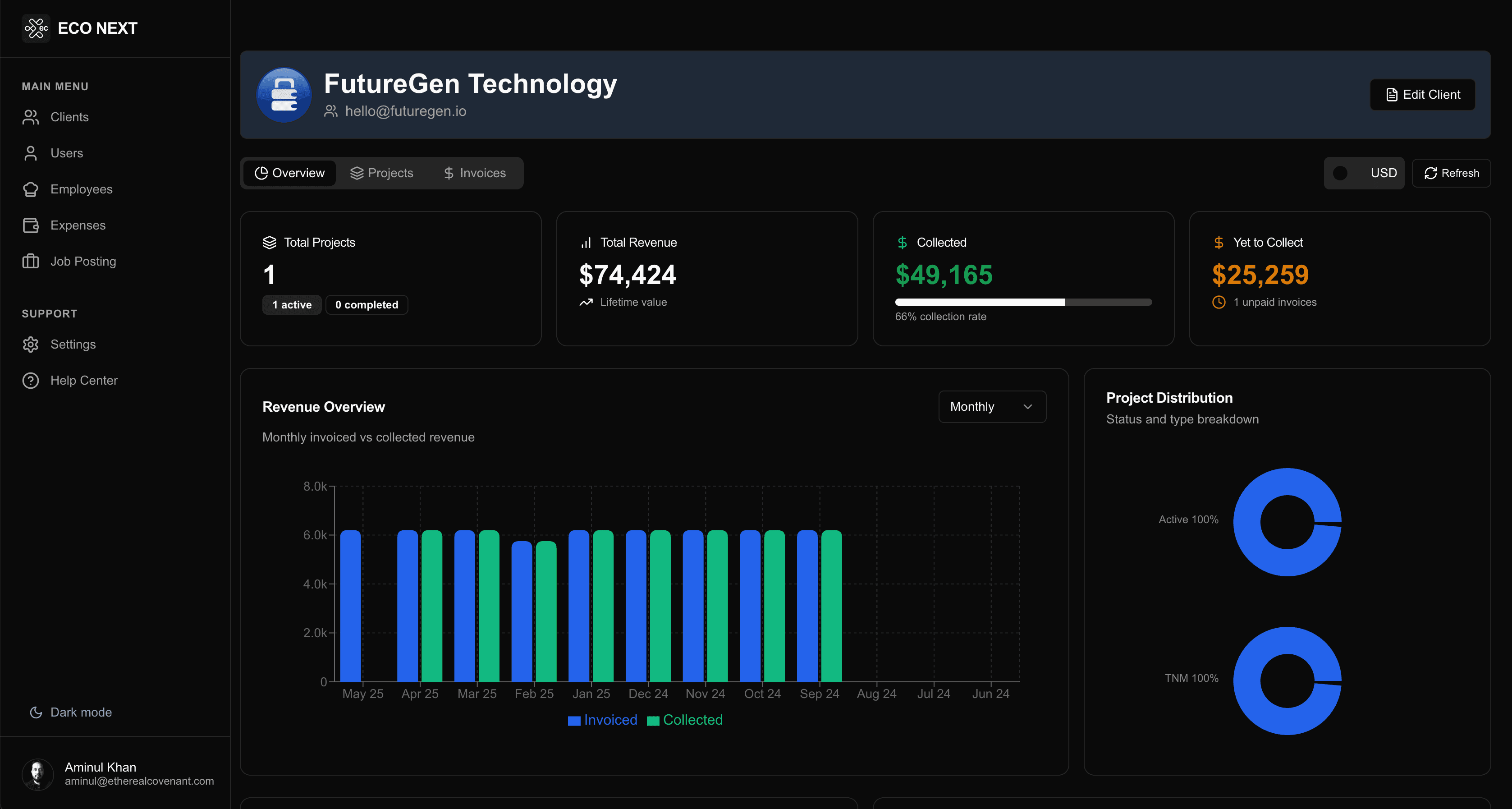1512x809 pixels.
Task: Click the Help Center question icon
Action: (31, 381)
